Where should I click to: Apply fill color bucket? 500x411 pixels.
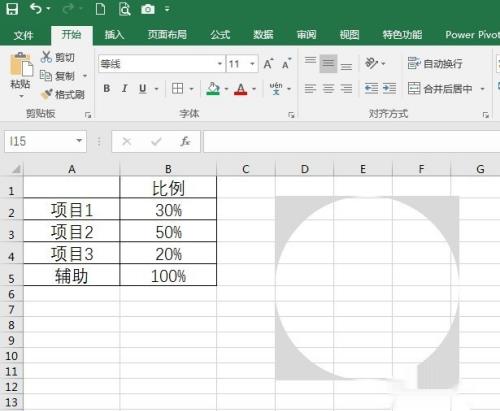tap(213, 89)
